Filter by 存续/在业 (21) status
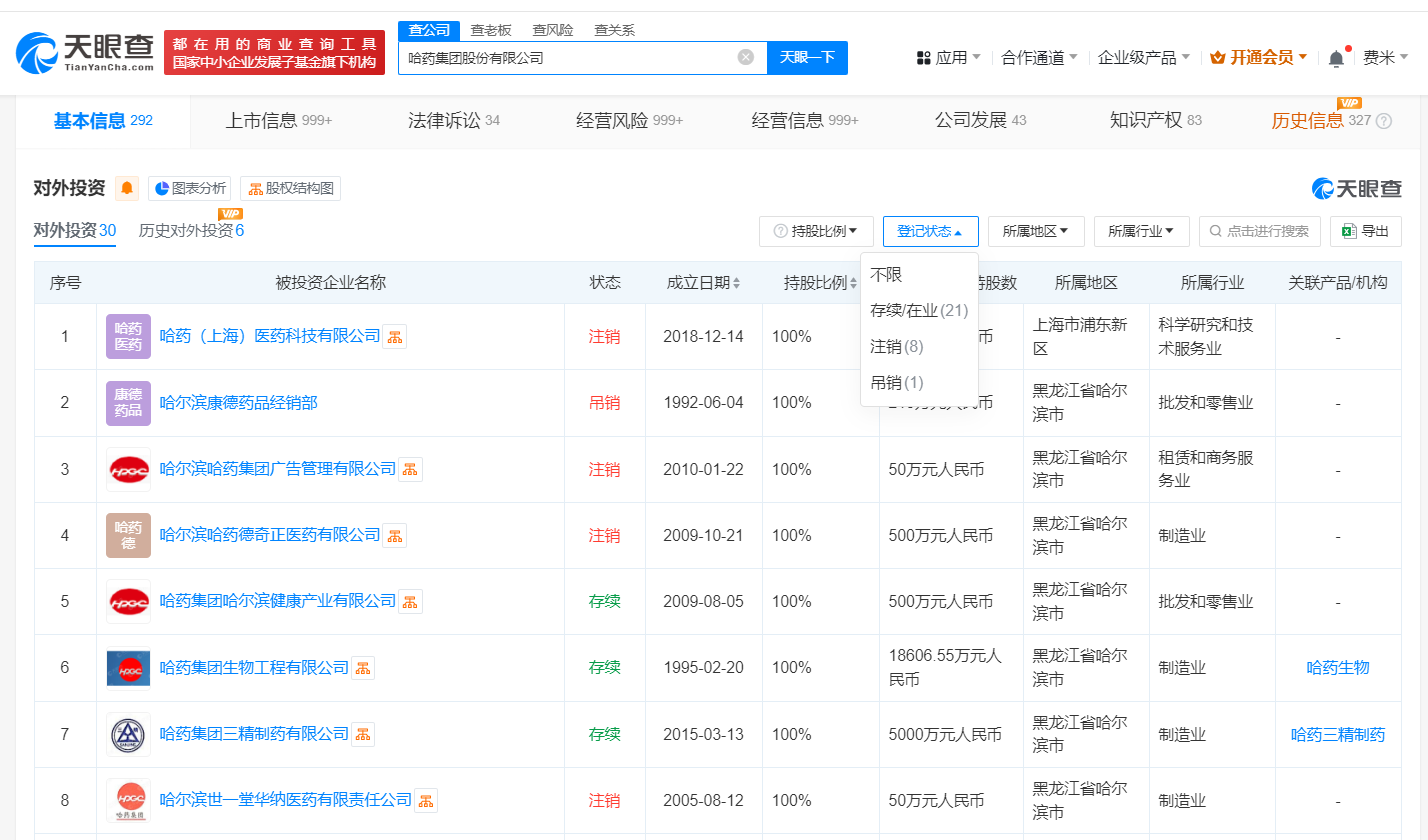Image resolution: width=1428 pixels, height=840 pixels. pos(919,310)
